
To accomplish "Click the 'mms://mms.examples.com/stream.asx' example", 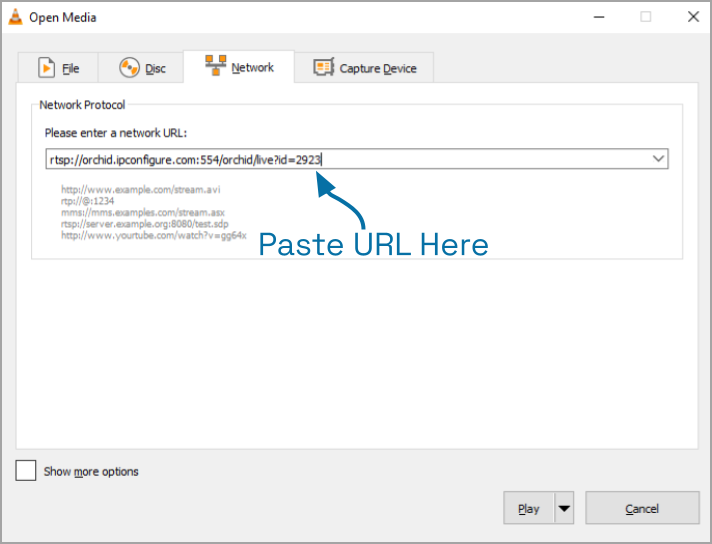I will coord(143,212).
